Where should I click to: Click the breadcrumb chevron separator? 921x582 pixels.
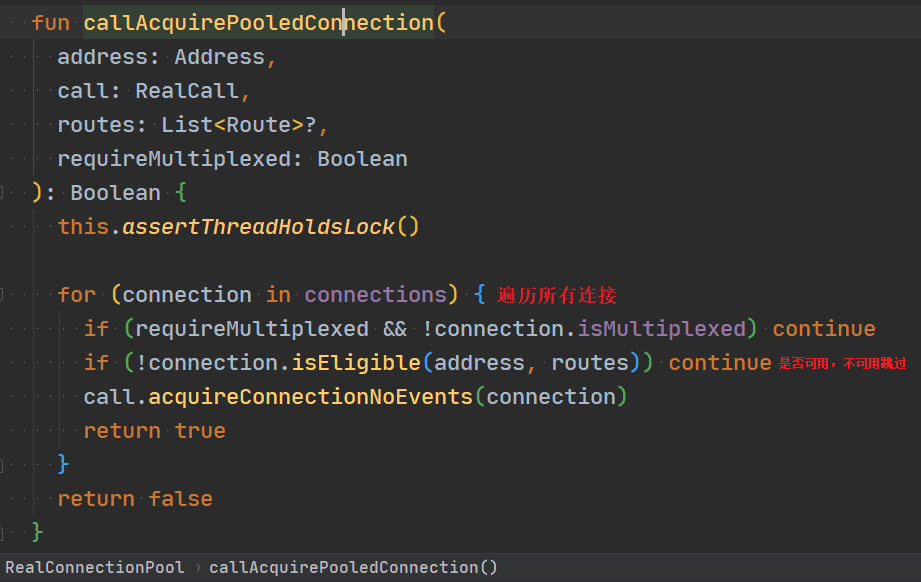(198, 568)
